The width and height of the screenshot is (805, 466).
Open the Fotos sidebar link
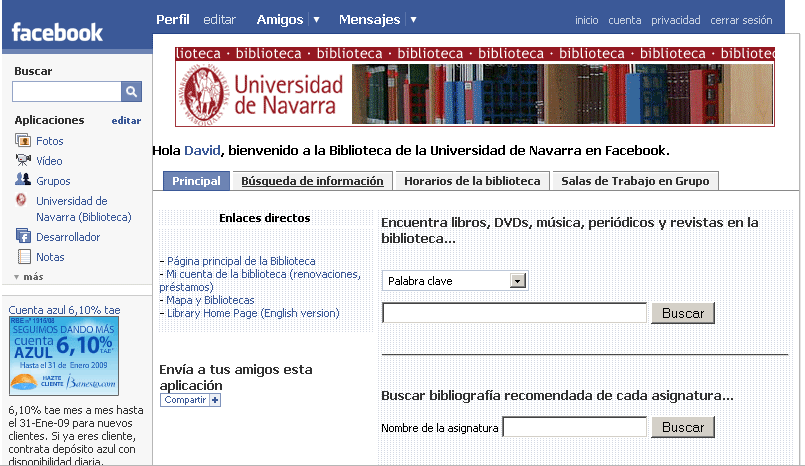(49, 141)
